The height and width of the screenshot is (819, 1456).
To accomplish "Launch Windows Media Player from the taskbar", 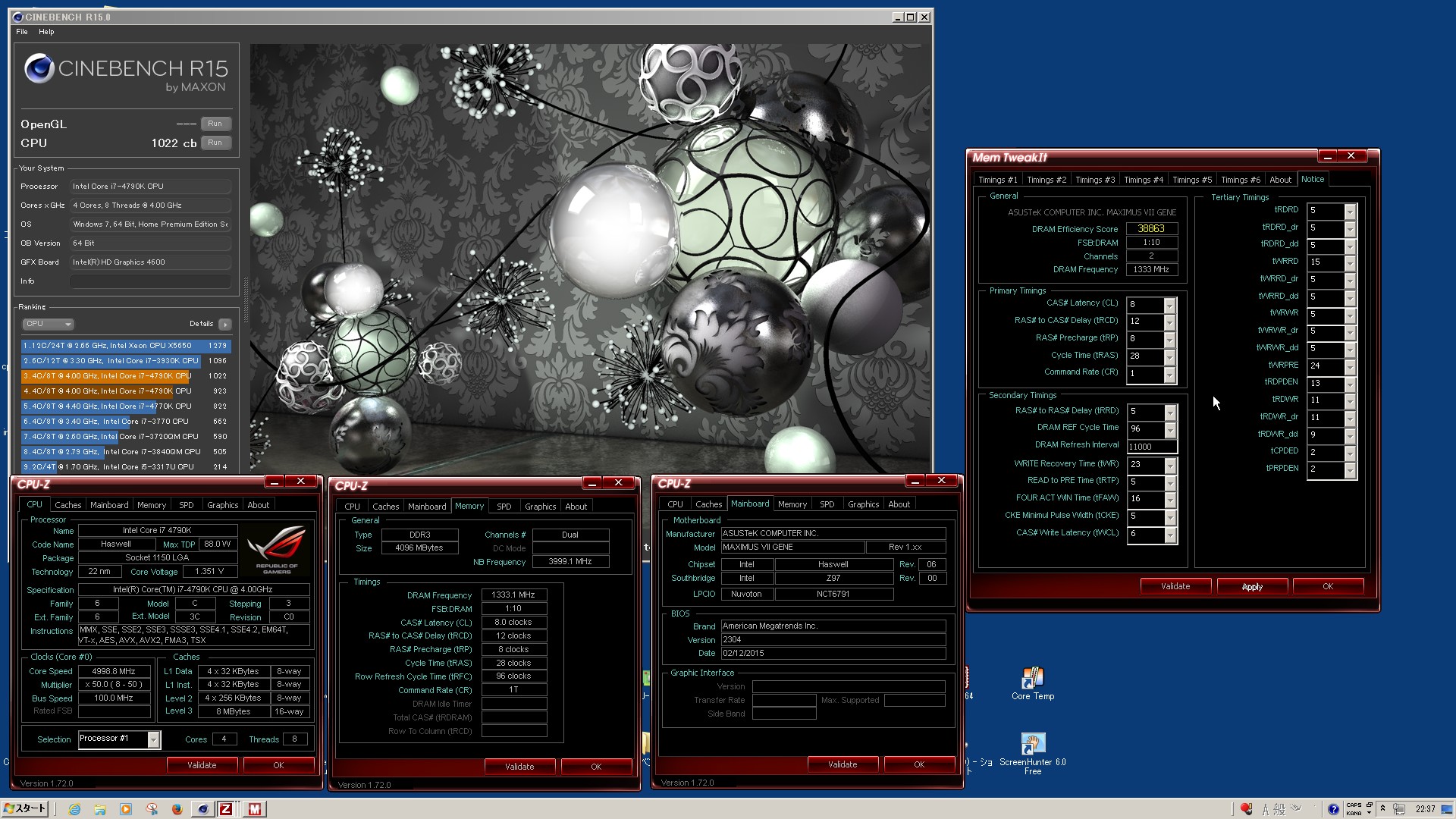I will [126, 809].
